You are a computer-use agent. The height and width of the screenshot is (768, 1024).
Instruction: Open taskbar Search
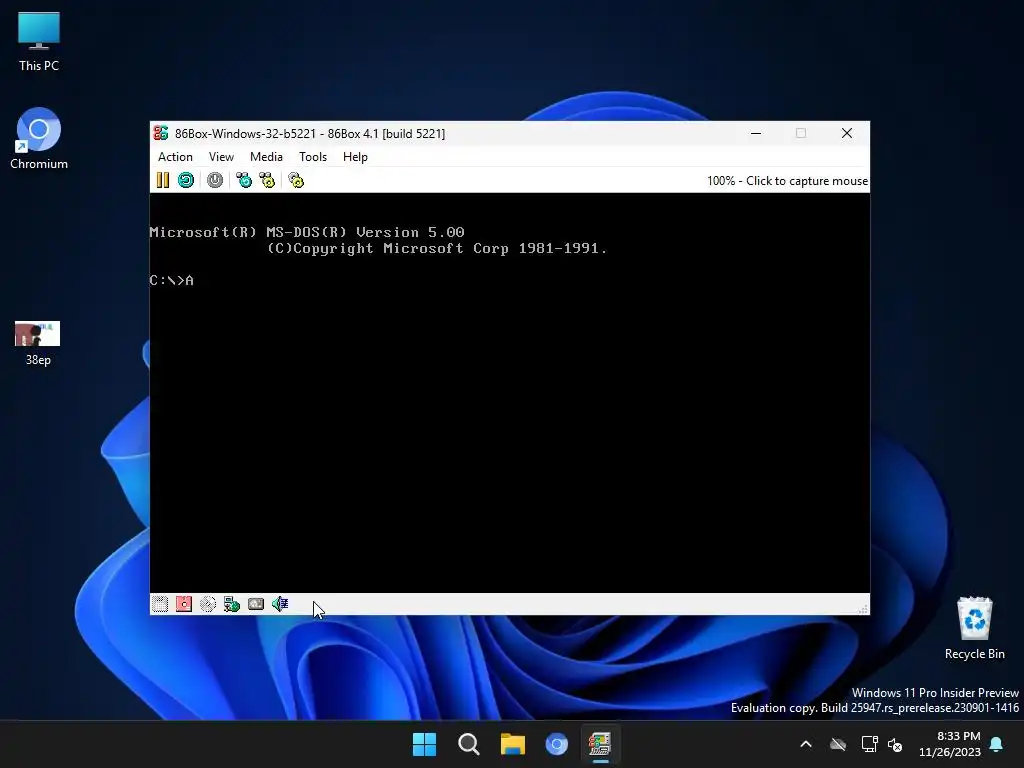(469, 744)
